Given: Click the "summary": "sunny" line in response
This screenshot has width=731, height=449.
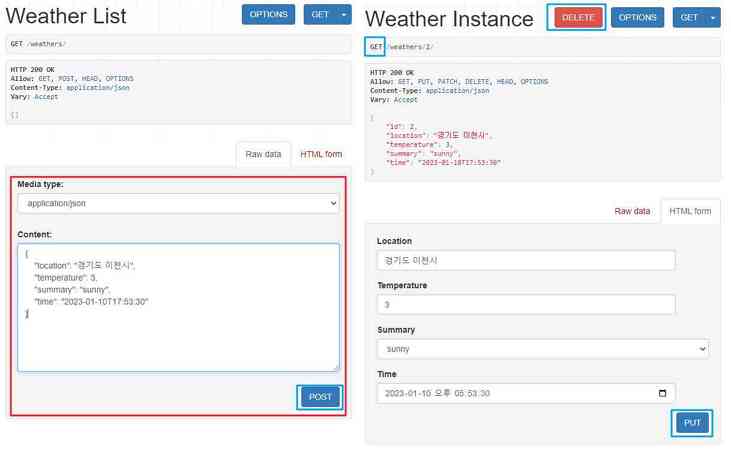Looking at the screenshot, I should [423, 153].
